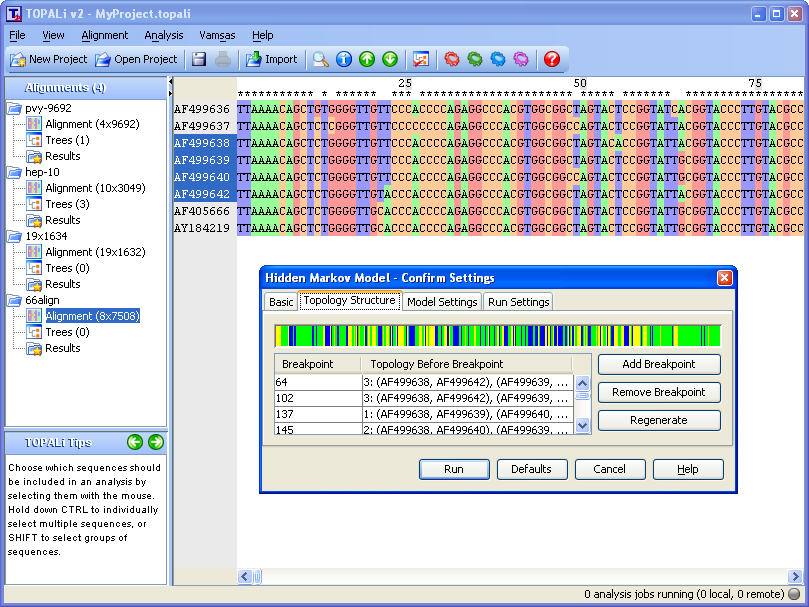Cancel the Hidden Markov Model dialog
Screen dimensions: 809x607
point(609,469)
